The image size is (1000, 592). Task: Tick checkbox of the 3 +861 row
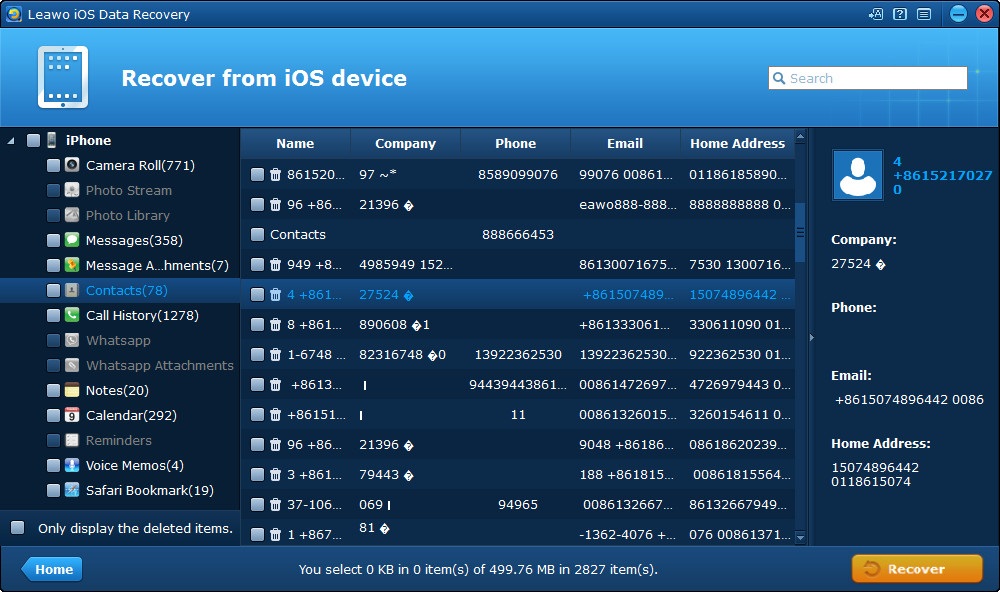click(x=257, y=475)
